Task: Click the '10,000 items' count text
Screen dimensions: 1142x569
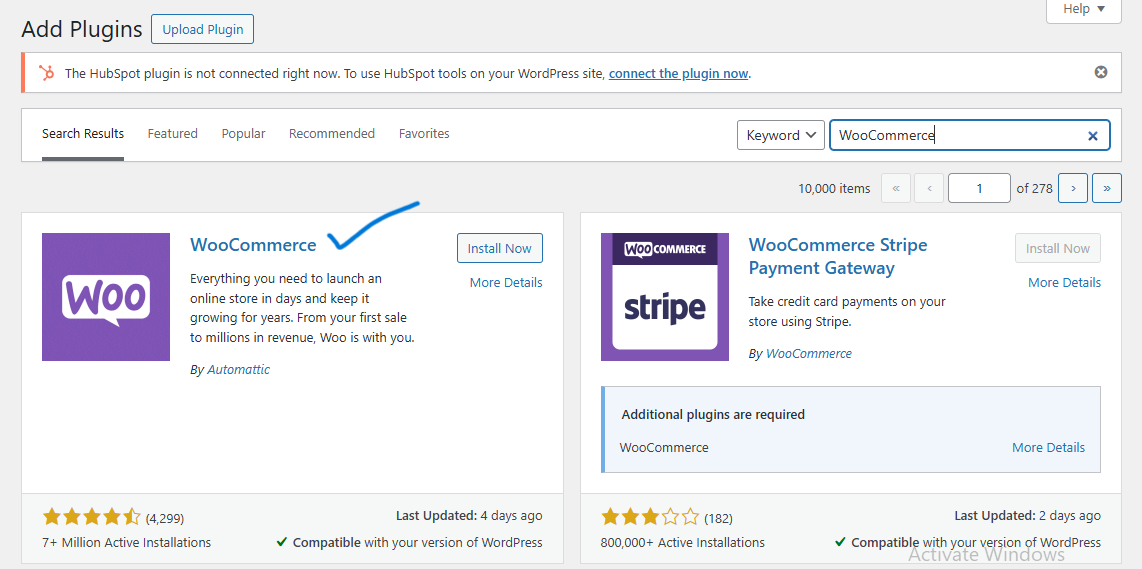Action: (834, 189)
